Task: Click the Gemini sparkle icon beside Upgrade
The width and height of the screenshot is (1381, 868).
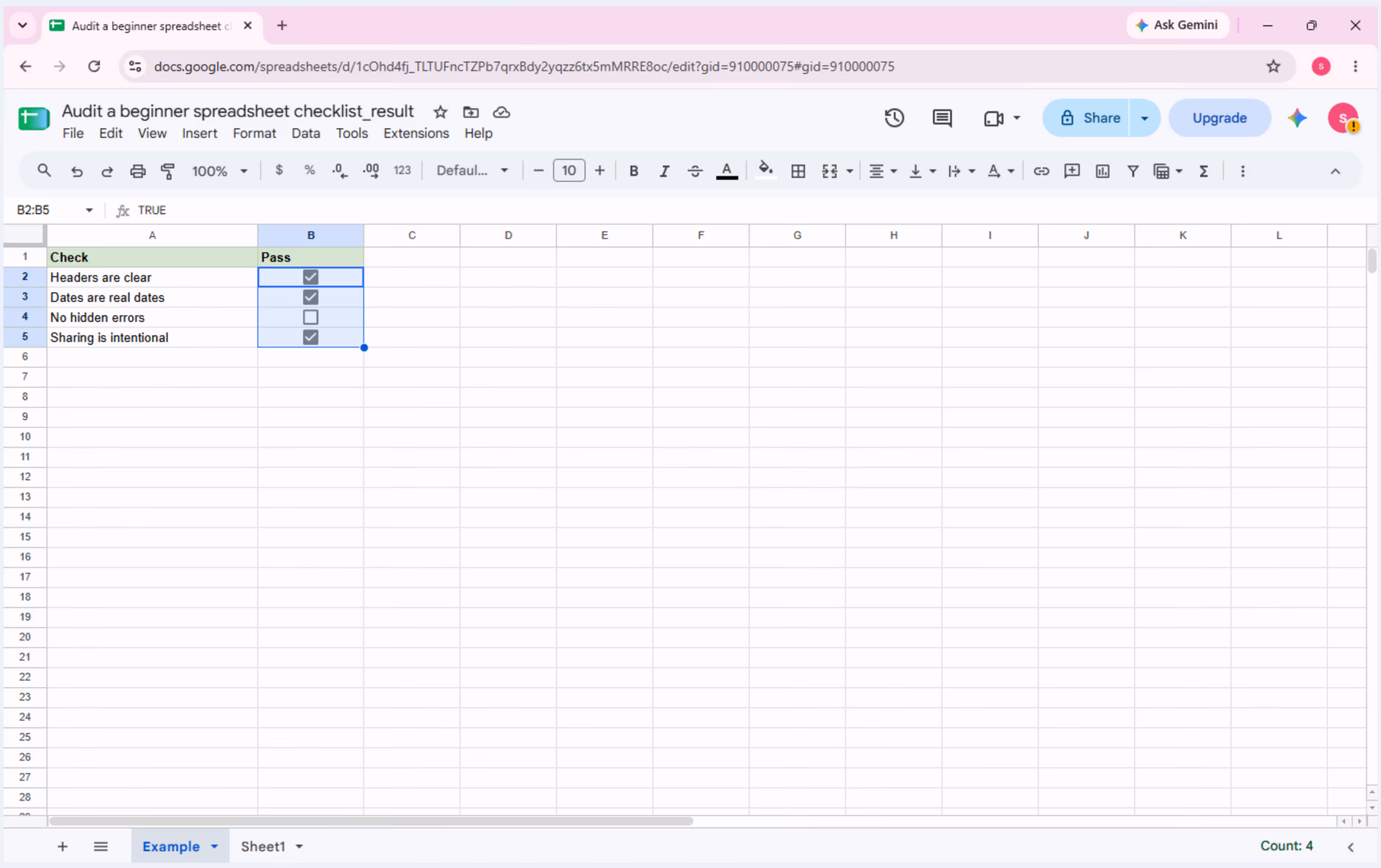Action: [x=1297, y=118]
